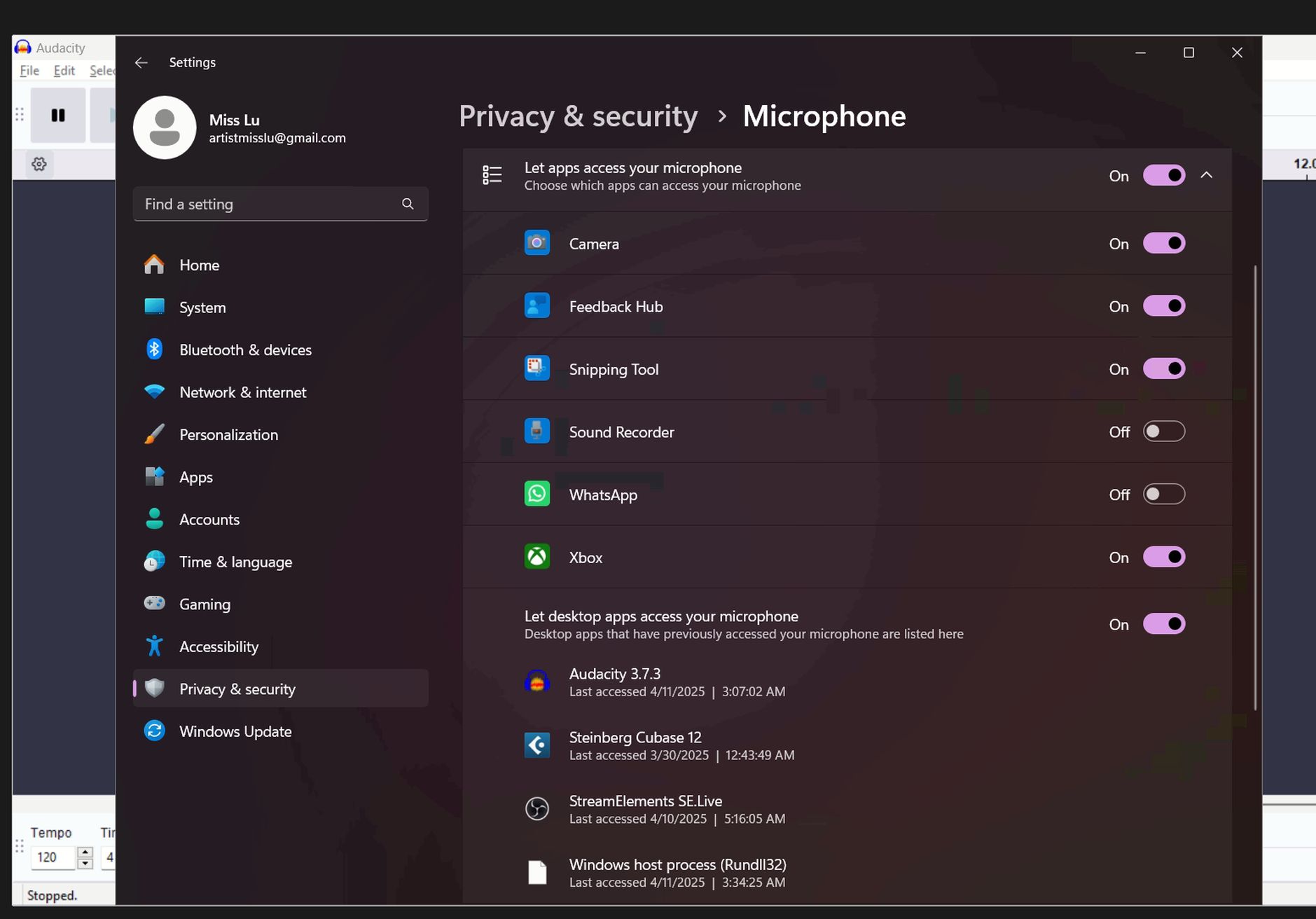Open Time & language settings
Screen dimensions: 1316x919
pos(280,562)
